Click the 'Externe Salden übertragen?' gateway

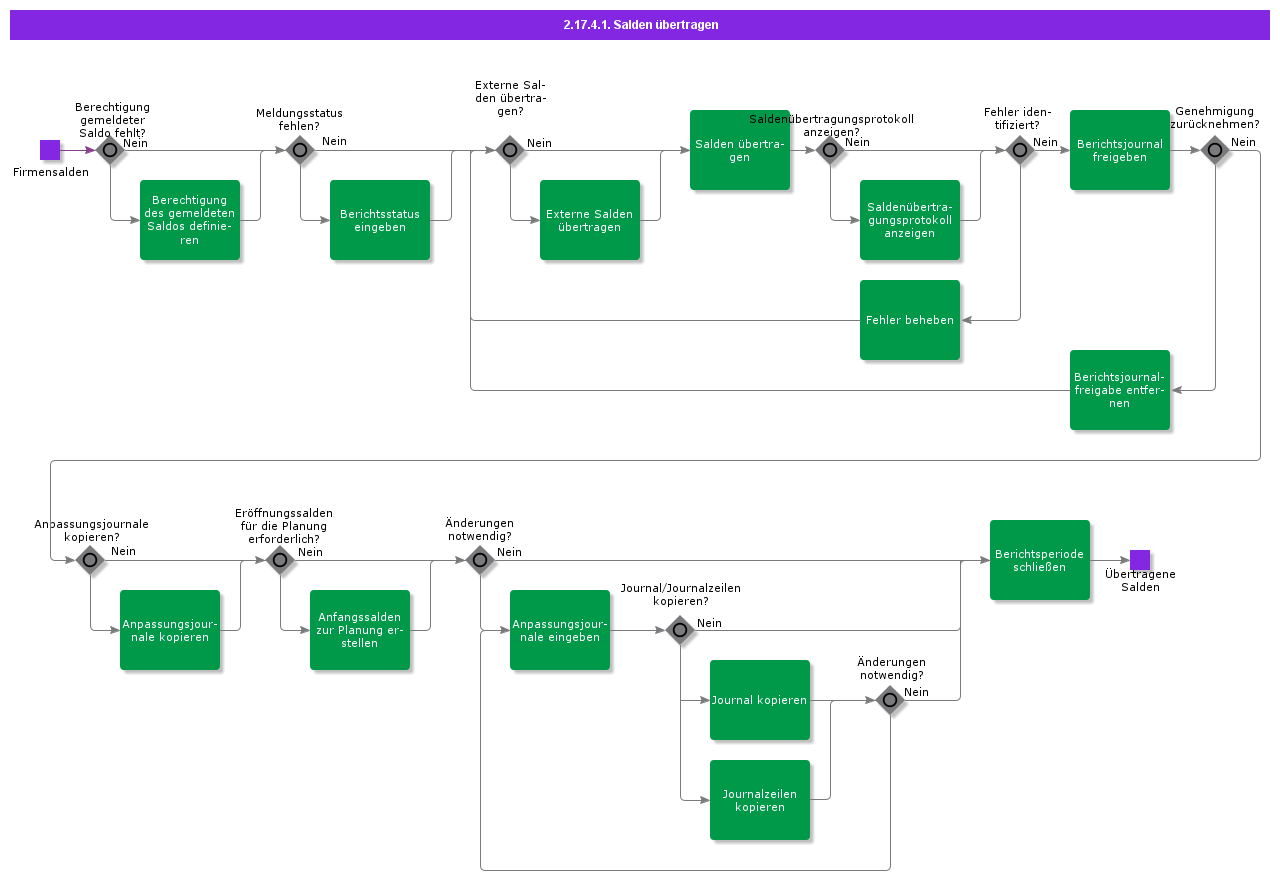tap(510, 150)
